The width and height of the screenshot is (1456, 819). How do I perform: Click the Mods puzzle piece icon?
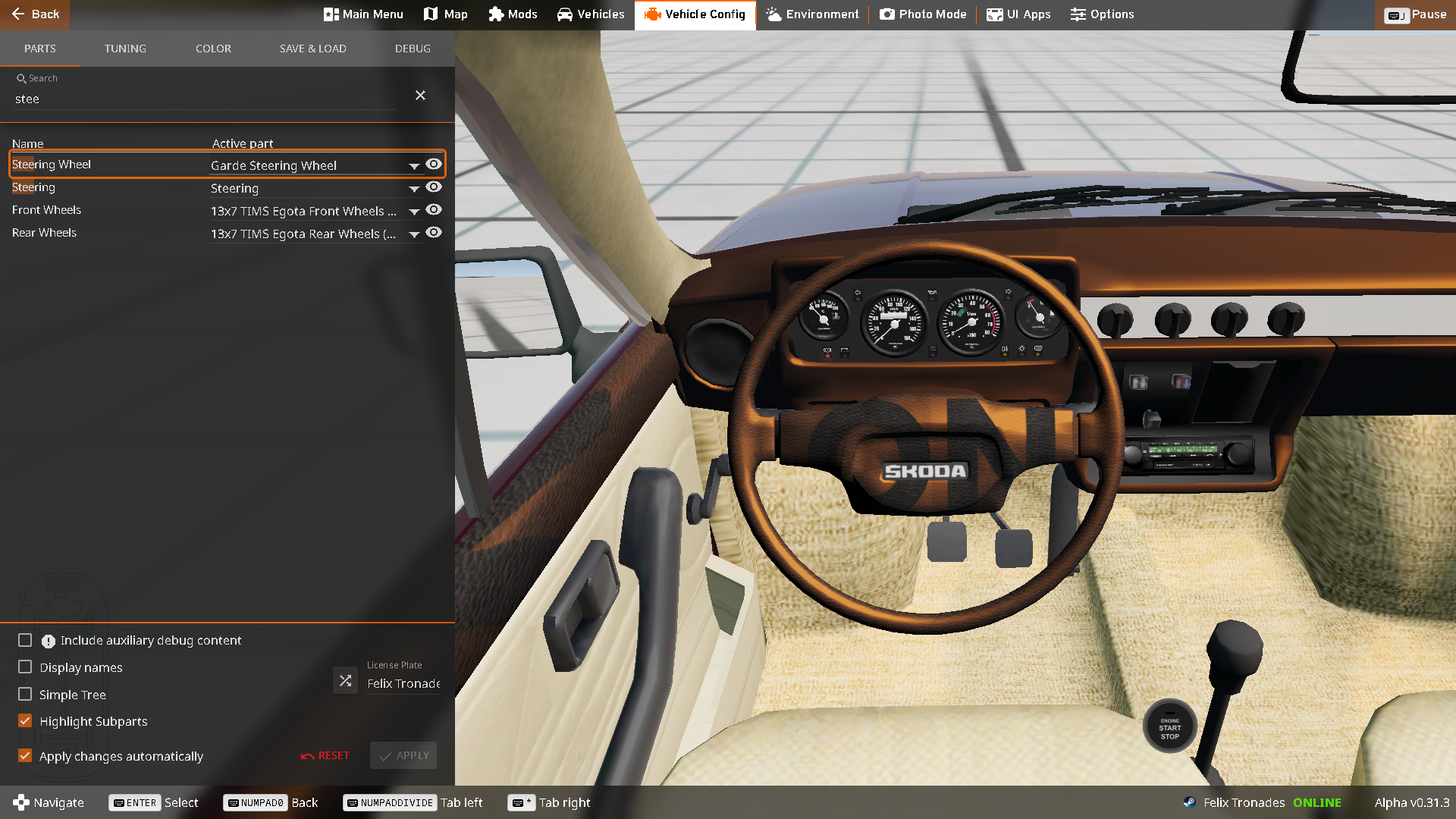[496, 14]
